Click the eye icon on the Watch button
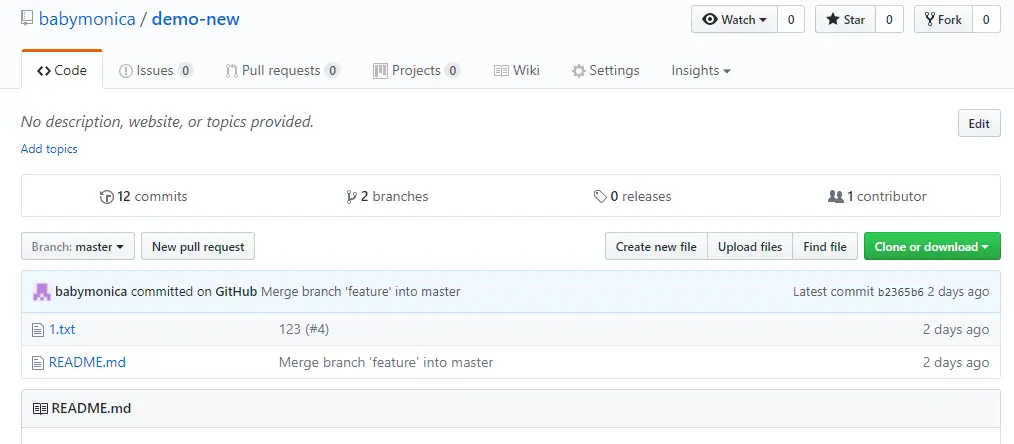This screenshot has height=444, width=1014. pos(710,19)
